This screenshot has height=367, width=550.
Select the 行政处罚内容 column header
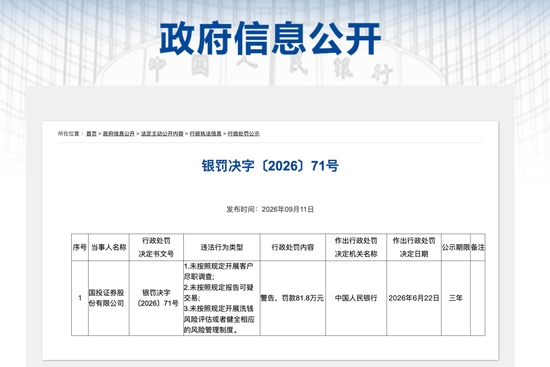293,247
